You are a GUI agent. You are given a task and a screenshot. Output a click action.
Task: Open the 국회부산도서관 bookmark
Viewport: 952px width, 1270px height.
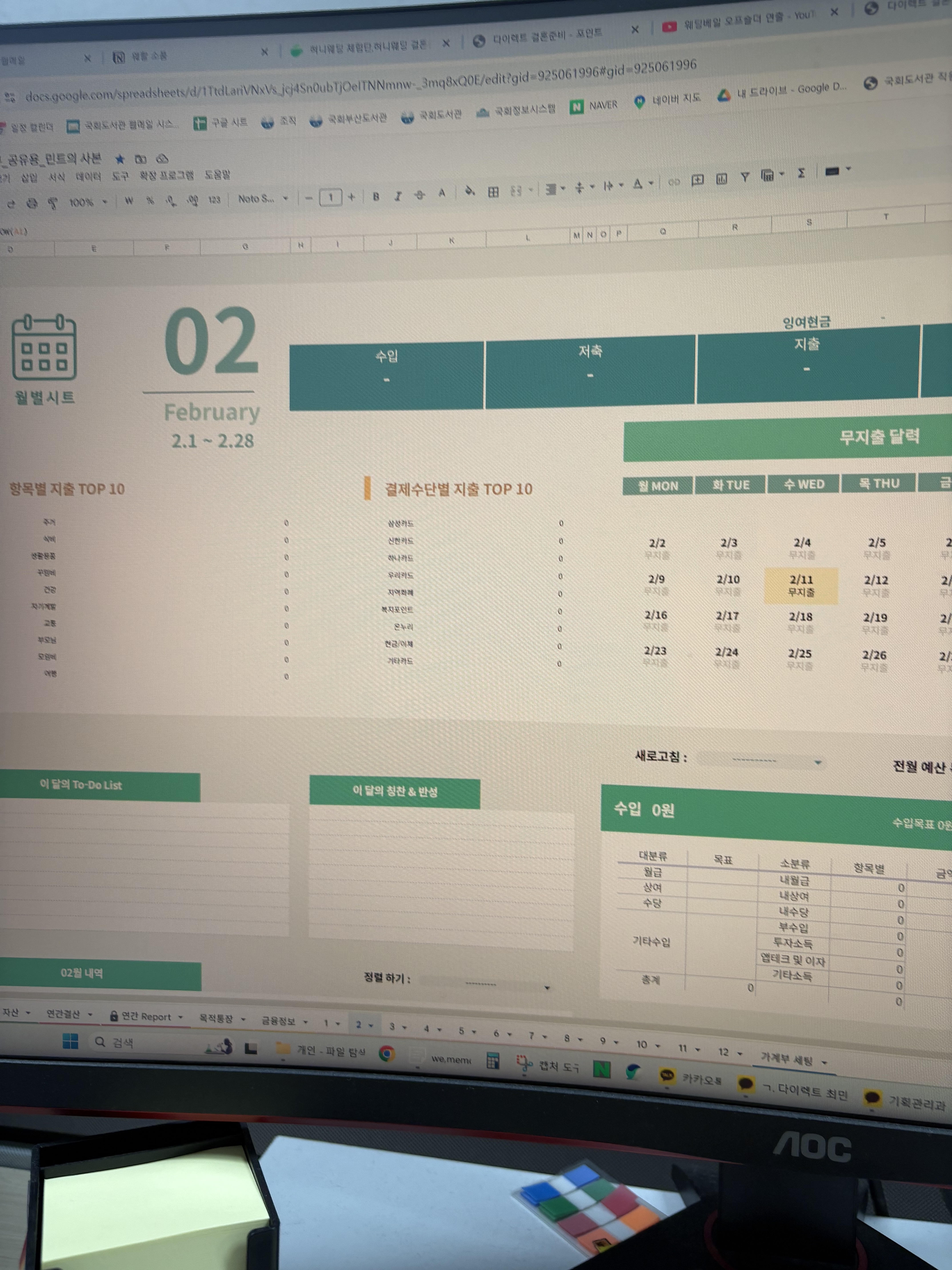coord(348,119)
